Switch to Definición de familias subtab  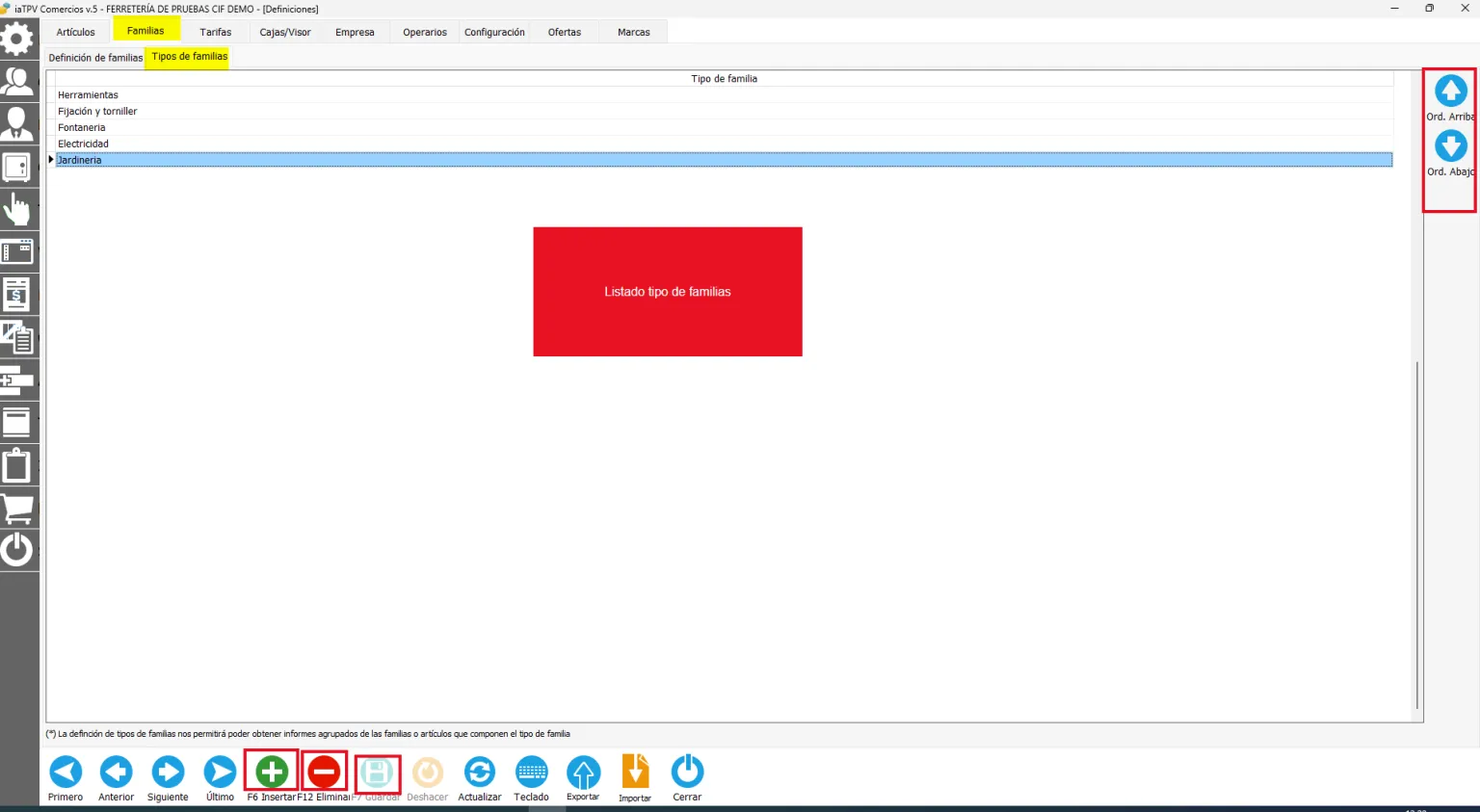click(x=95, y=58)
